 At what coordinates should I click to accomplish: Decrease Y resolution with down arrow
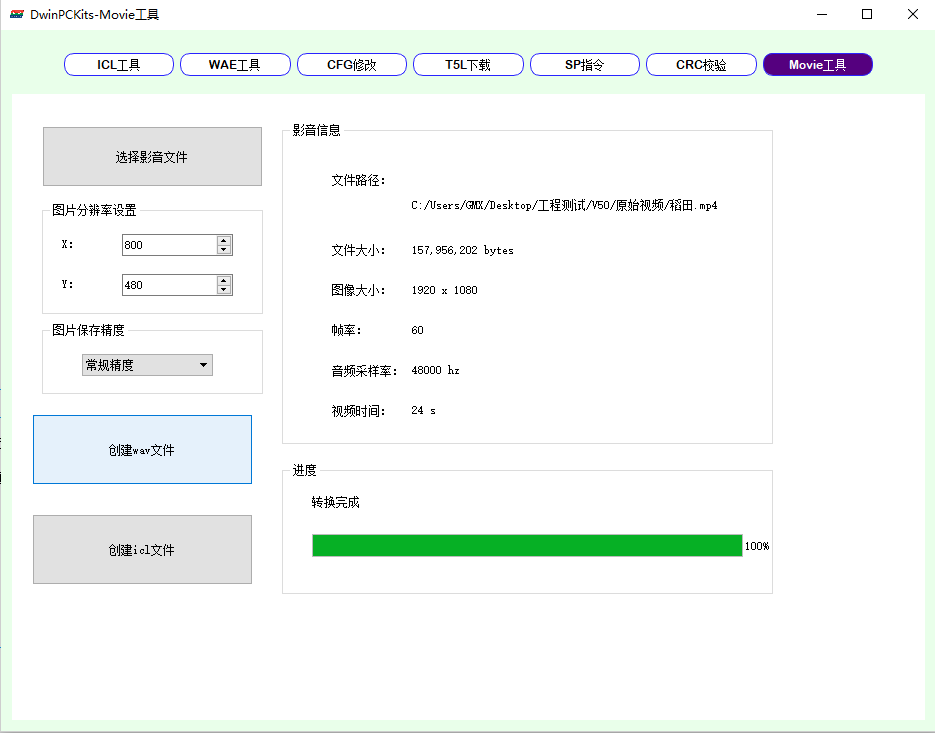[224, 290]
